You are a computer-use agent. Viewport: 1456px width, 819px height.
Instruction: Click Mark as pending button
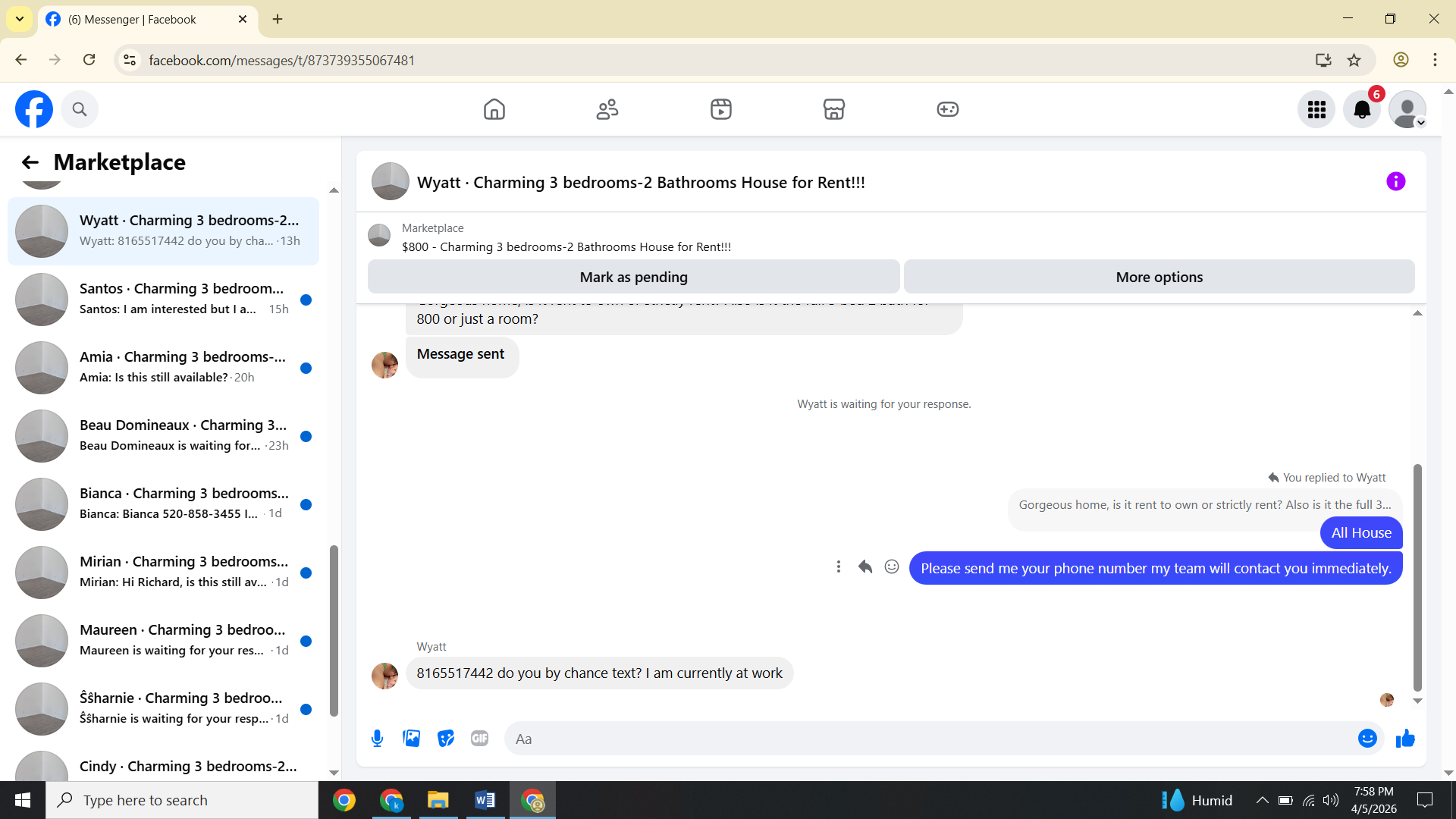coord(633,278)
